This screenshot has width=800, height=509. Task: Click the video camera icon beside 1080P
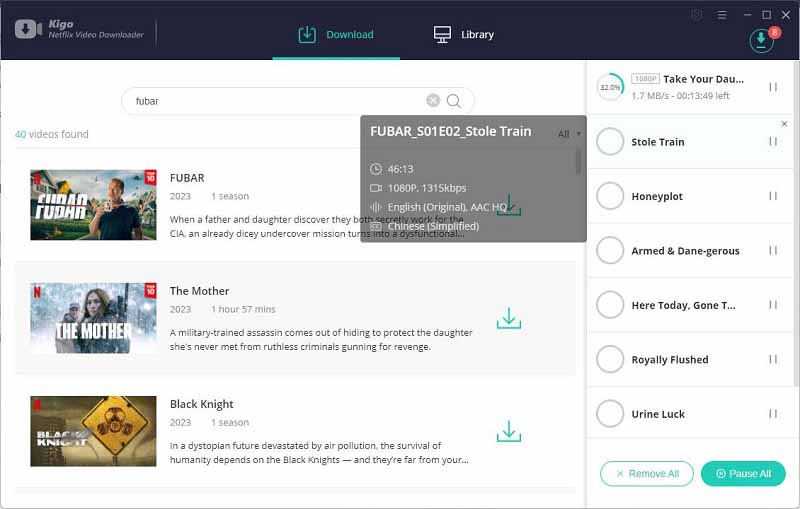pyautogui.click(x=376, y=188)
